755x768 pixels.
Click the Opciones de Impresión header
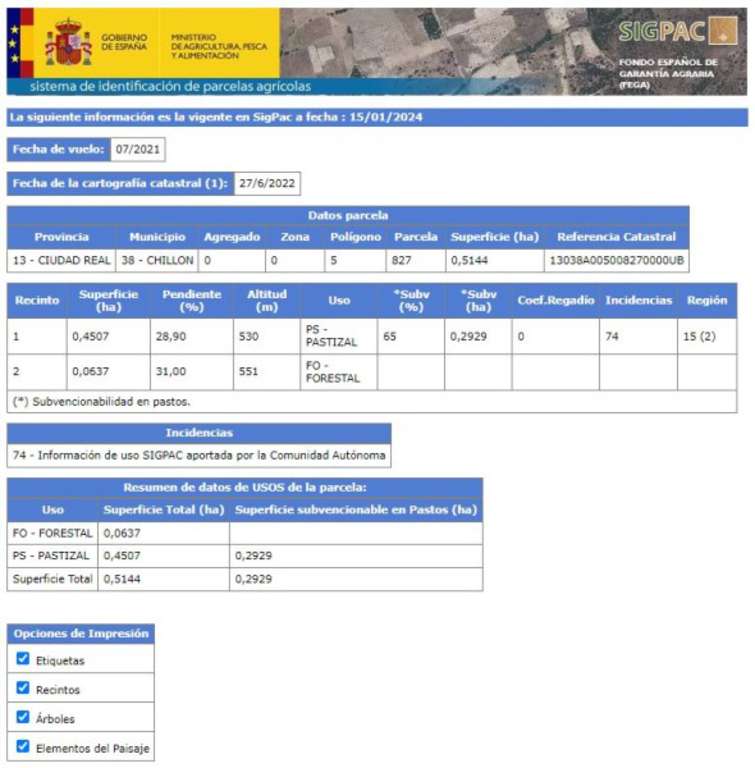tap(81, 633)
